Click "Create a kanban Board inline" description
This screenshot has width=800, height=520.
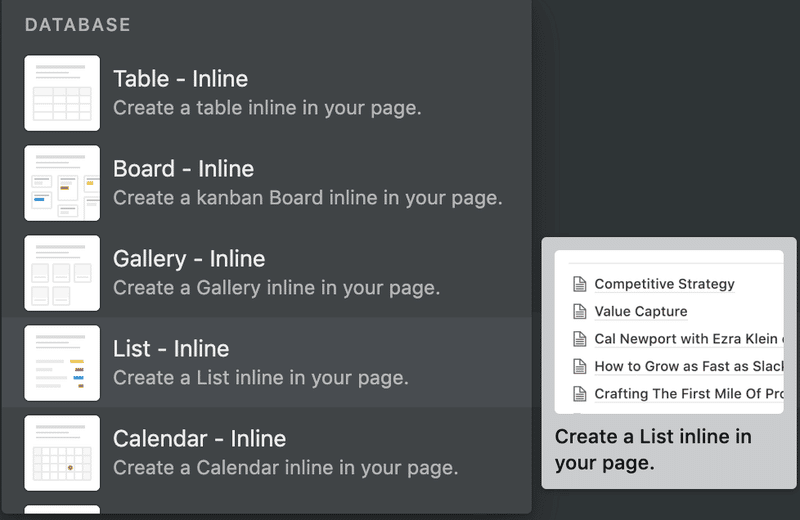(307, 198)
